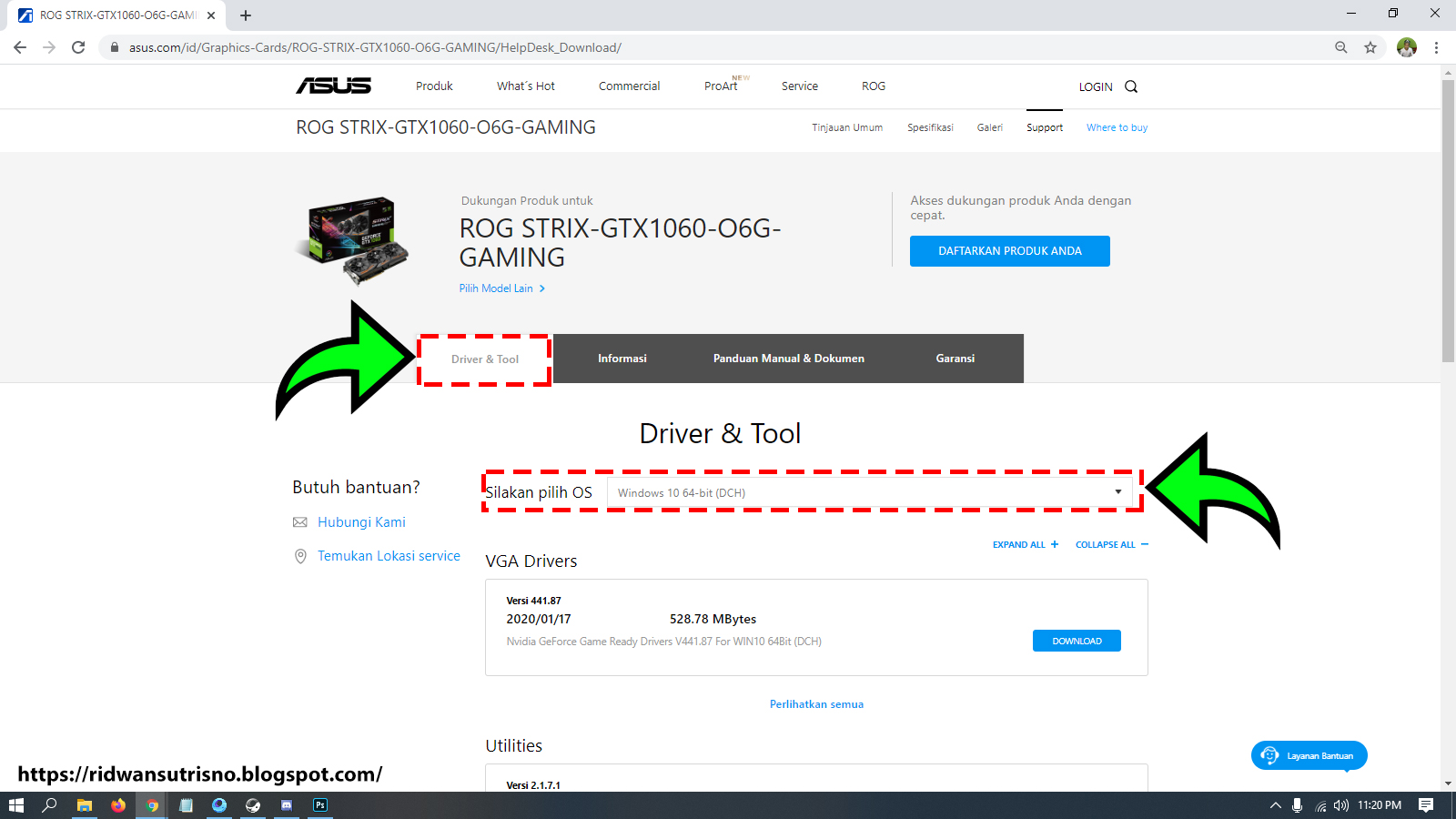Open the OS selection dropdown Windows 10 64-bit (DCH)
1456x819 pixels.
869,492
